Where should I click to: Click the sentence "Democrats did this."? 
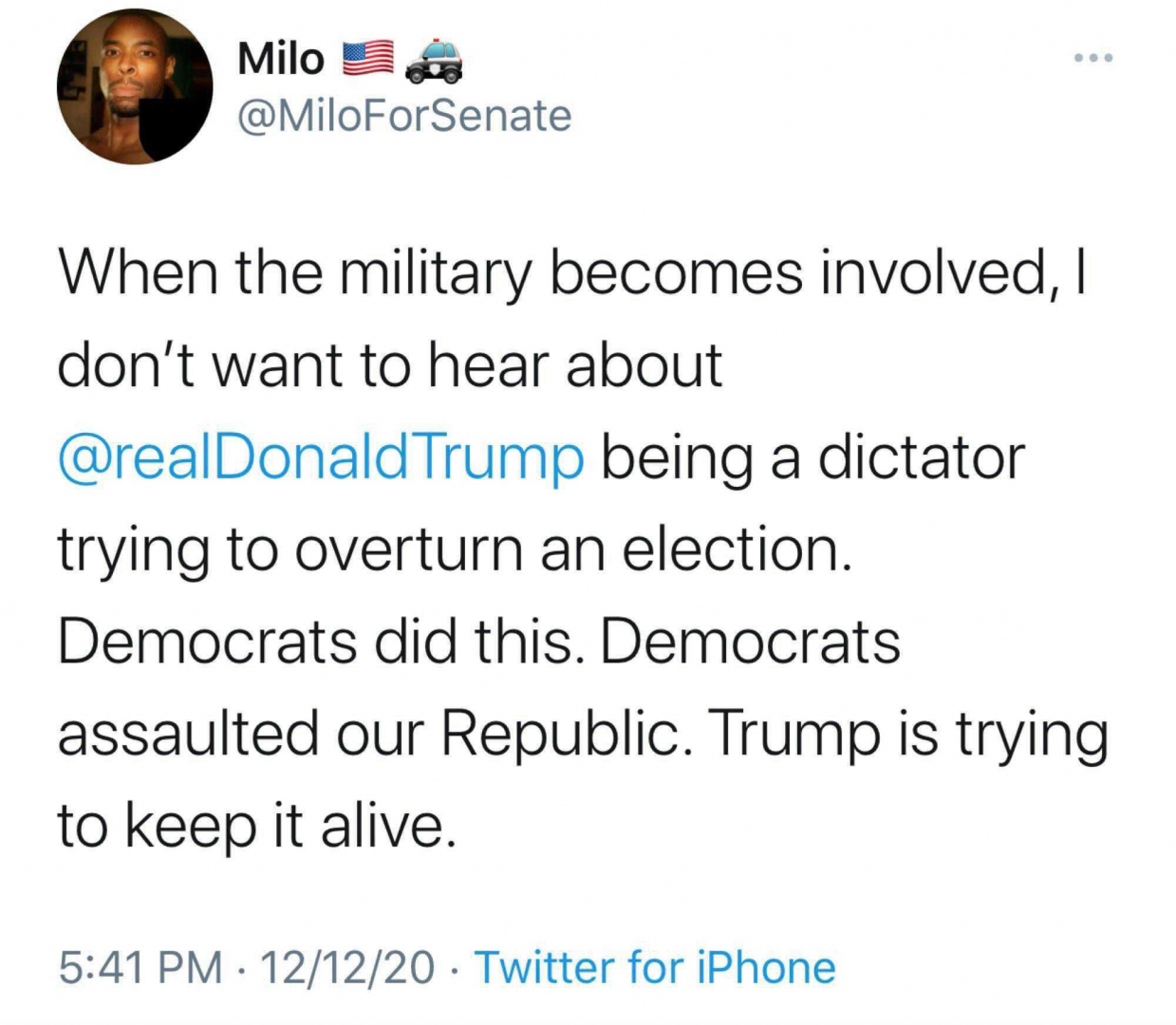tap(319, 642)
